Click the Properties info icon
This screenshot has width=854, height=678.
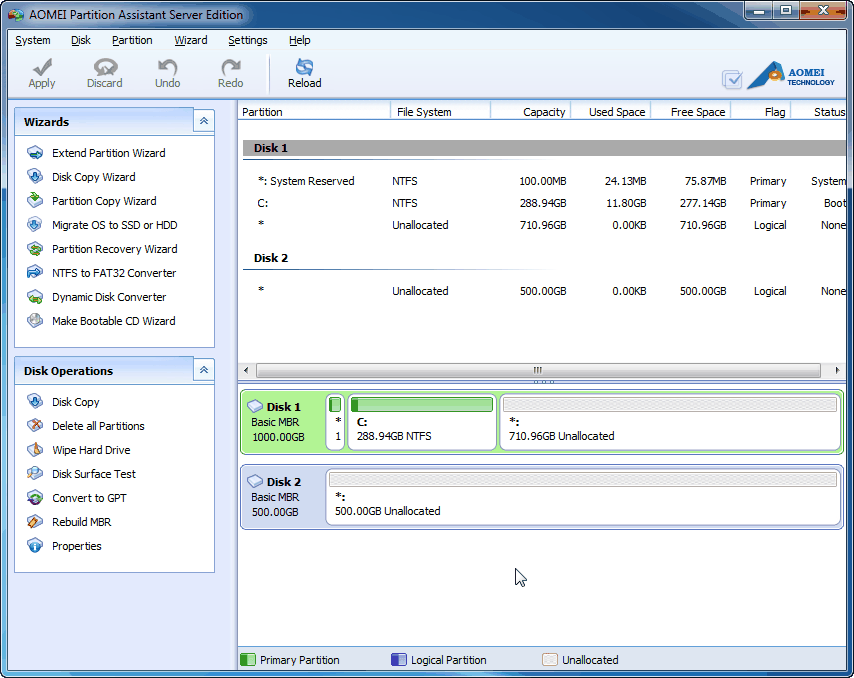[35, 546]
